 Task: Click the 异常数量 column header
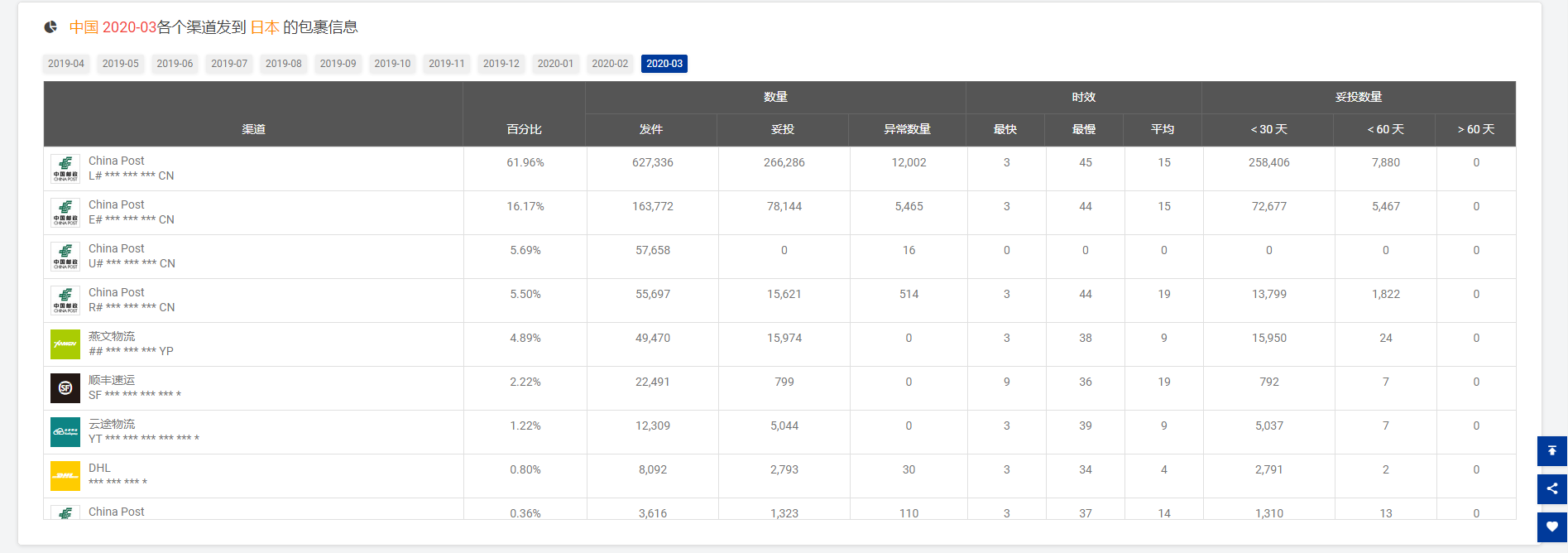(907, 129)
